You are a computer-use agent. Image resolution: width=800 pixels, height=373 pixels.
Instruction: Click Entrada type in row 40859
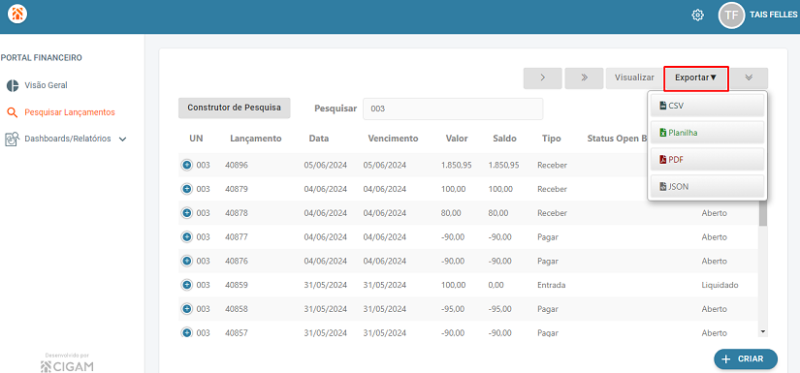pyautogui.click(x=551, y=285)
